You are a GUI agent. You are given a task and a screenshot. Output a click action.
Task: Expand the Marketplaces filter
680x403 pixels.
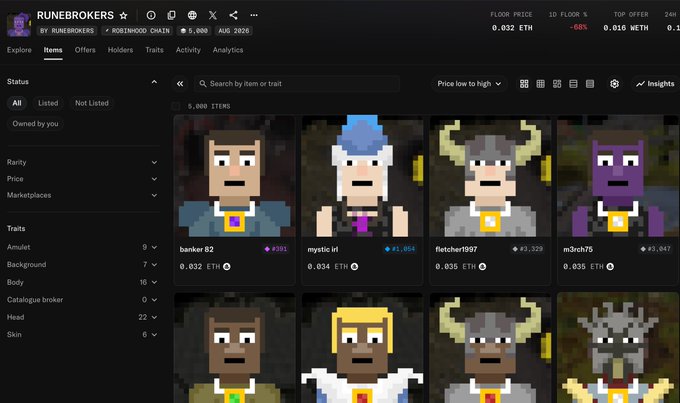click(82, 195)
